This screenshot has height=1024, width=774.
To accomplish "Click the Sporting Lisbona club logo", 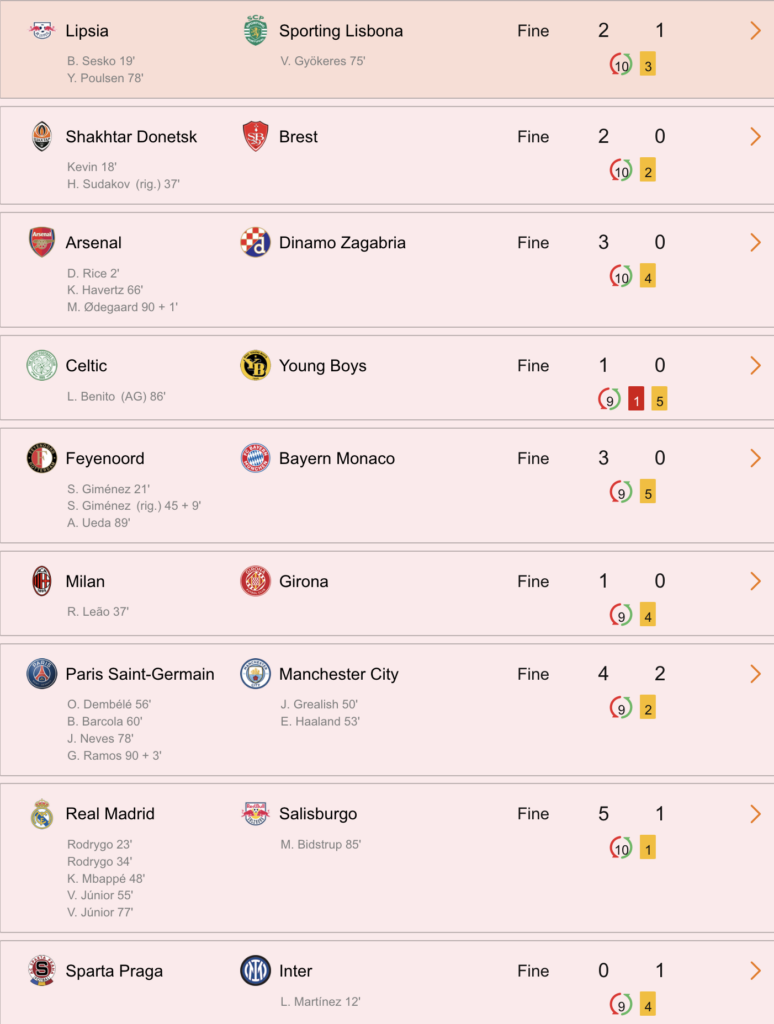I will click(255, 30).
